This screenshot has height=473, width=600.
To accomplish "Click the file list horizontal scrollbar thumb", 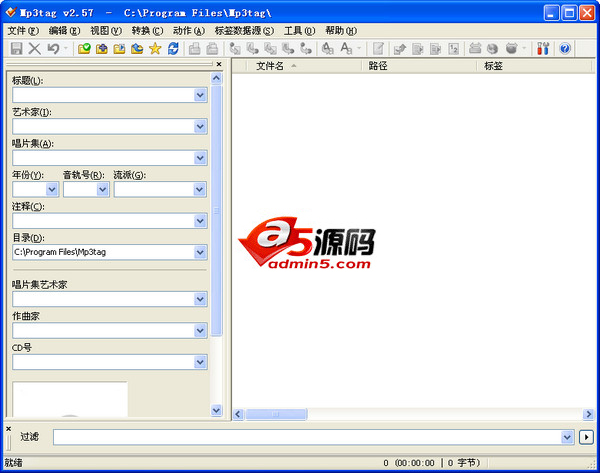I will coord(276,414).
